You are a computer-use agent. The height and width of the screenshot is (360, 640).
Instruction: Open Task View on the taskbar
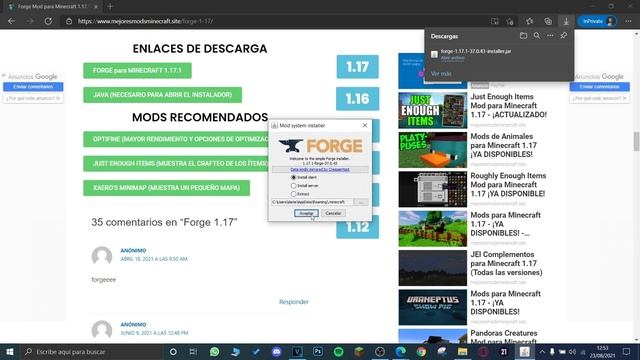193,351
